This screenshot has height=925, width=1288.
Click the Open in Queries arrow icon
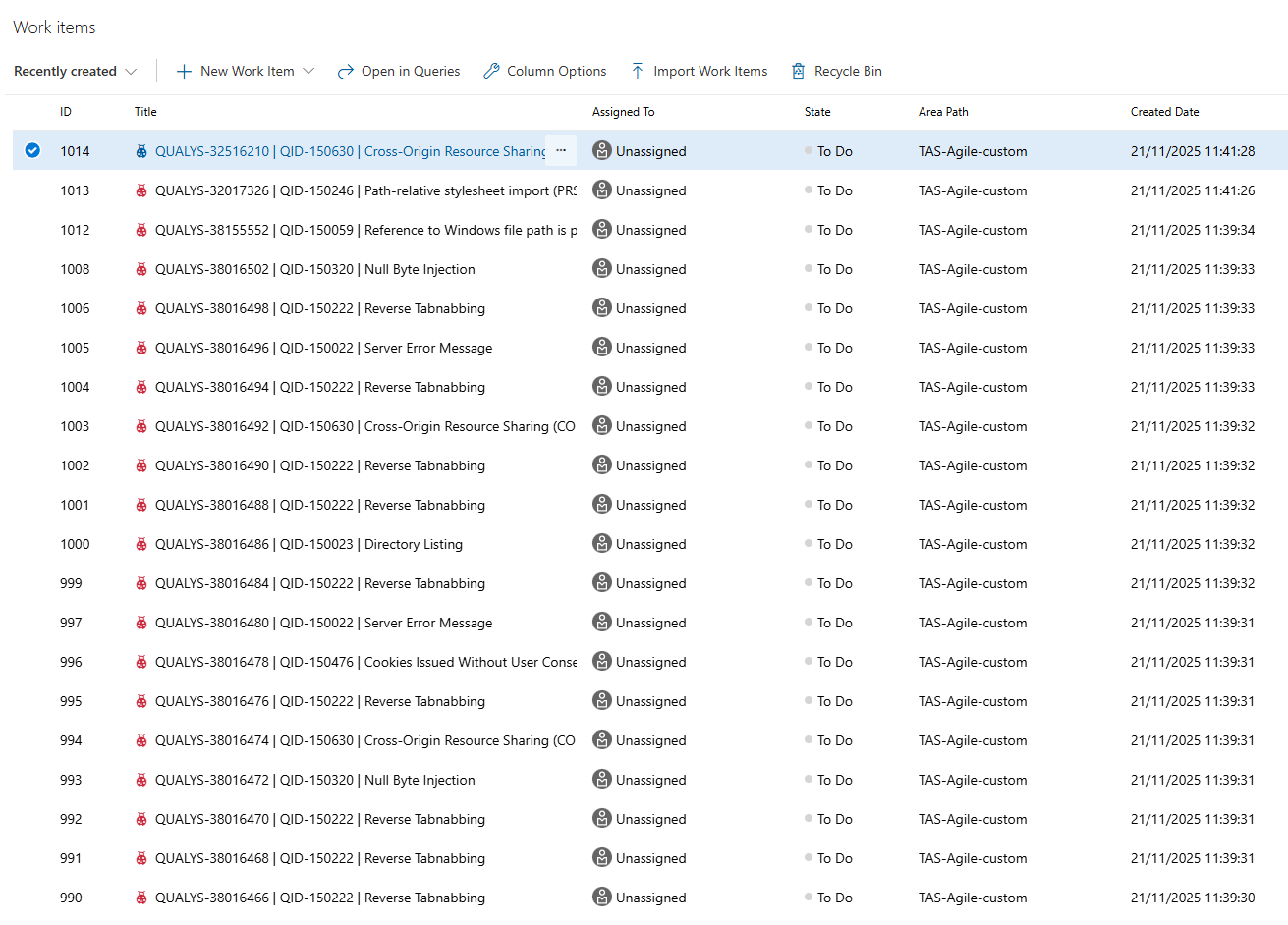click(345, 71)
